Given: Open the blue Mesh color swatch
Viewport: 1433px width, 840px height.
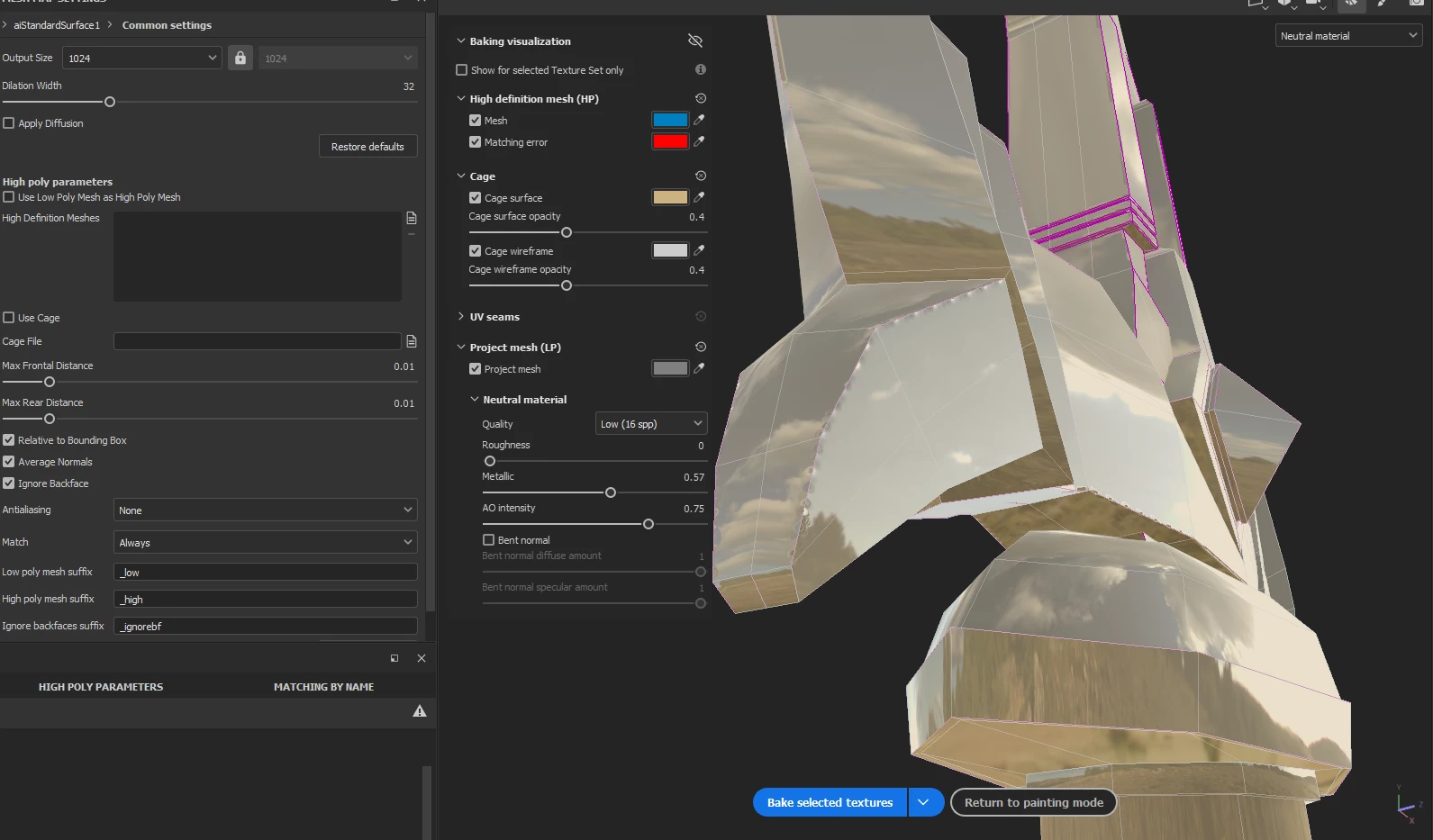Looking at the screenshot, I should pos(670,120).
